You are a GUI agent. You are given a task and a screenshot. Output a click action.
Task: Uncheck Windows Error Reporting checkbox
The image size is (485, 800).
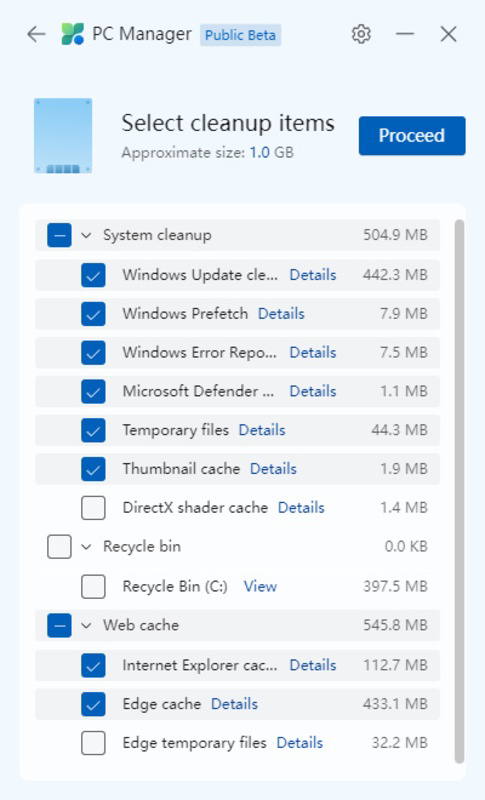click(x=93, y=353)
